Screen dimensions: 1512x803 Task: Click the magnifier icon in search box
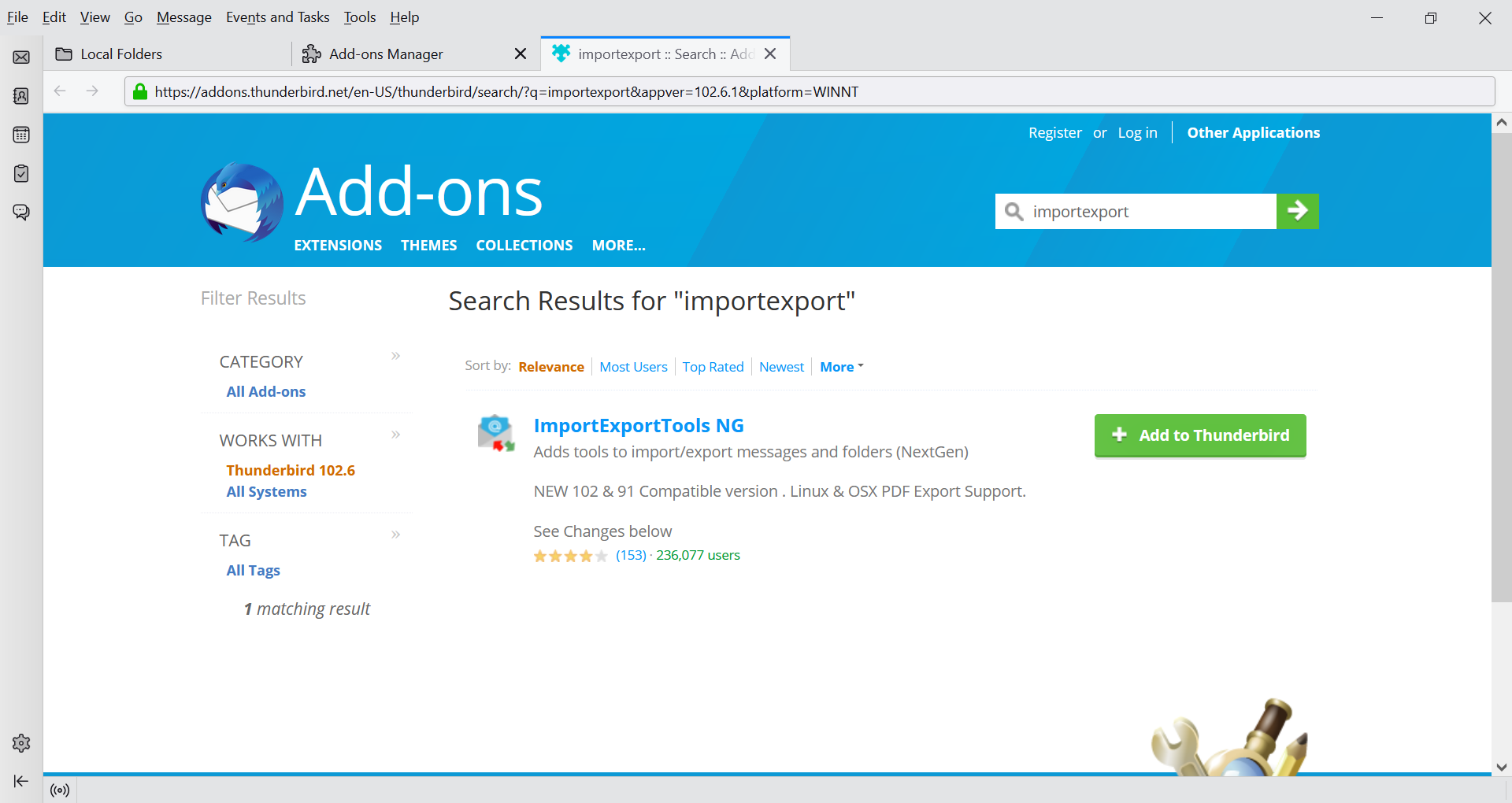coord(1014,212)
